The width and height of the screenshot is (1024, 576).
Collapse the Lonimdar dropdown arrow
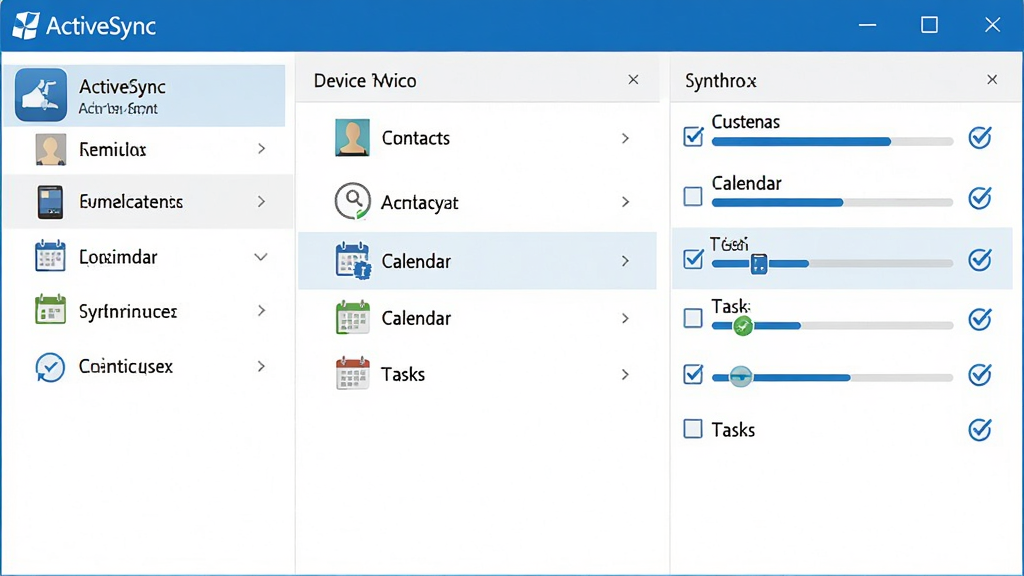(261, 257)
